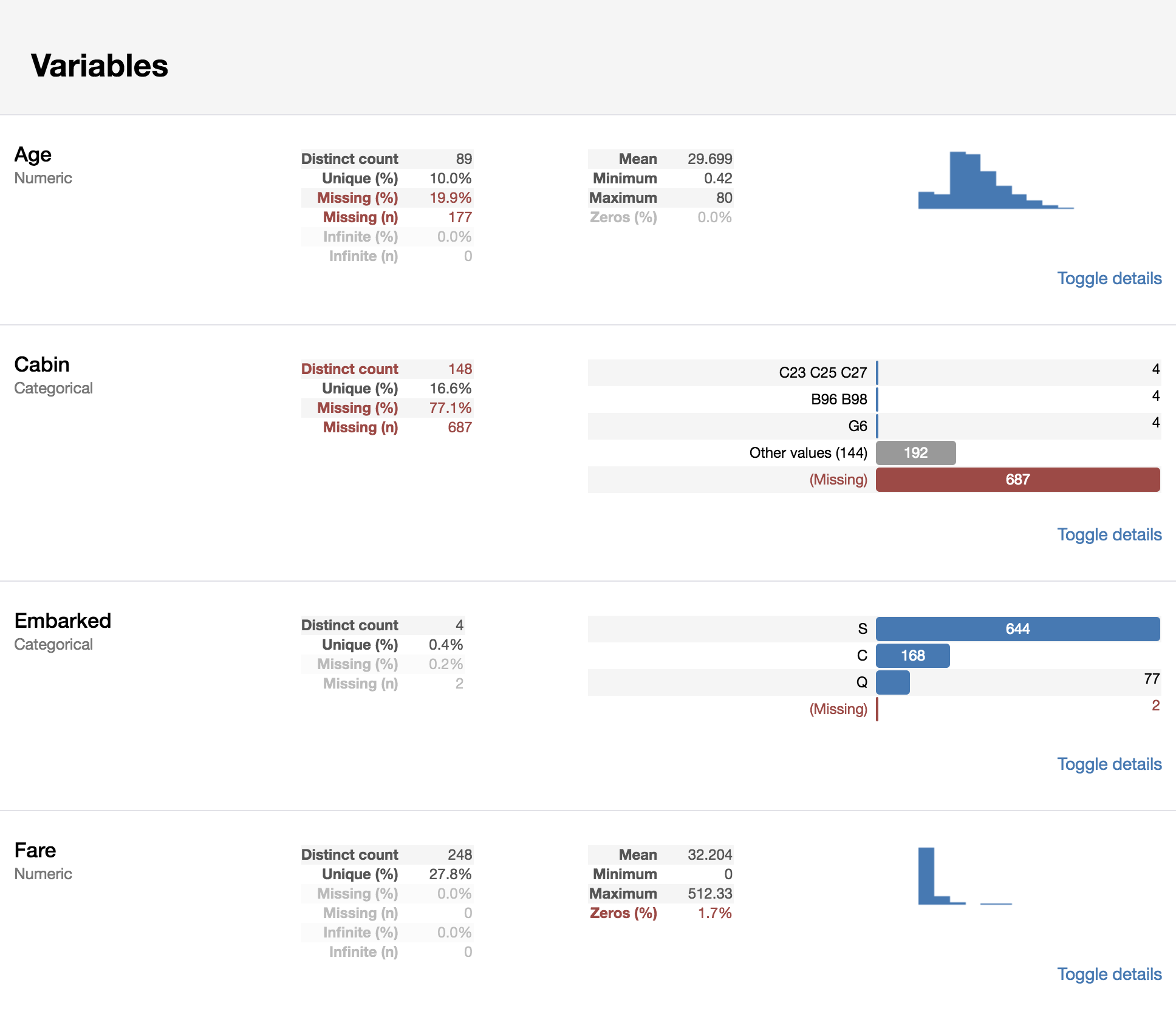Click the Embarked Missing row label
Image resolution: width=1176 pixels, height=1014 pixels.
tap(838, 709)
